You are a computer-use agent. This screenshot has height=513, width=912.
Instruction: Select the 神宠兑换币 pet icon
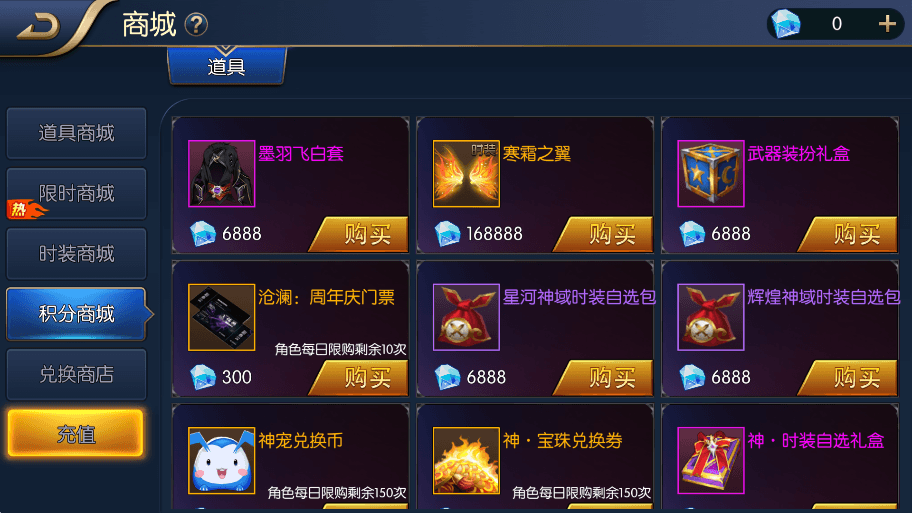pos(222,461)
